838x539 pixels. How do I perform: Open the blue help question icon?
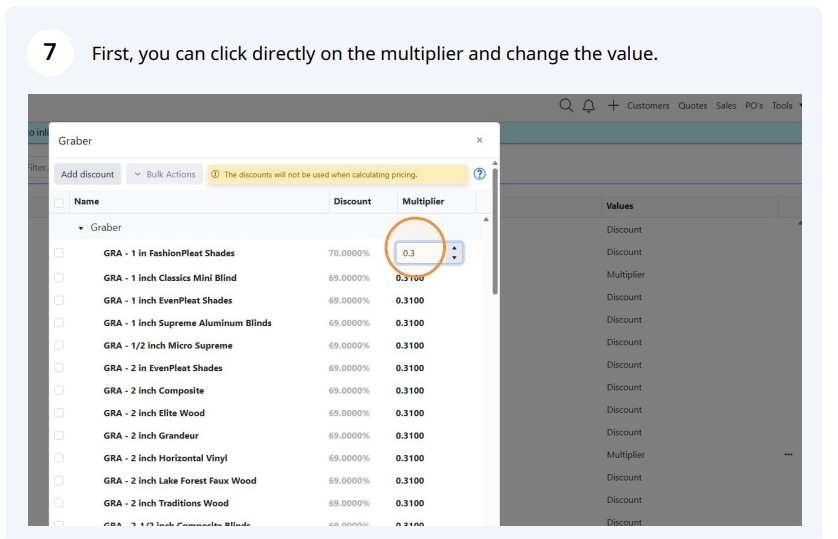pyautogui.click(x=479, y=174)
